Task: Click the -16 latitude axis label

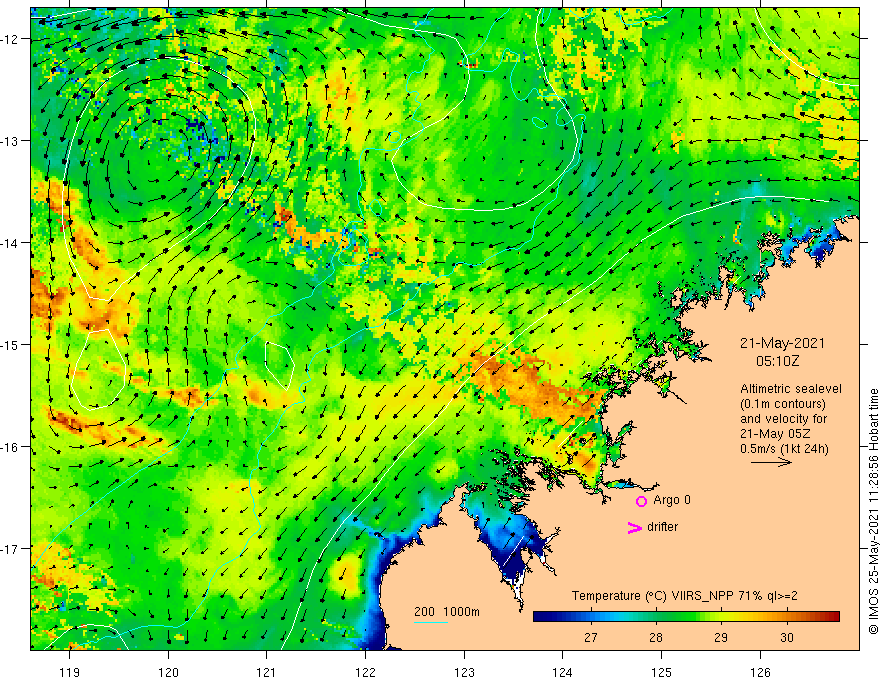Action: tap(10, 447)
